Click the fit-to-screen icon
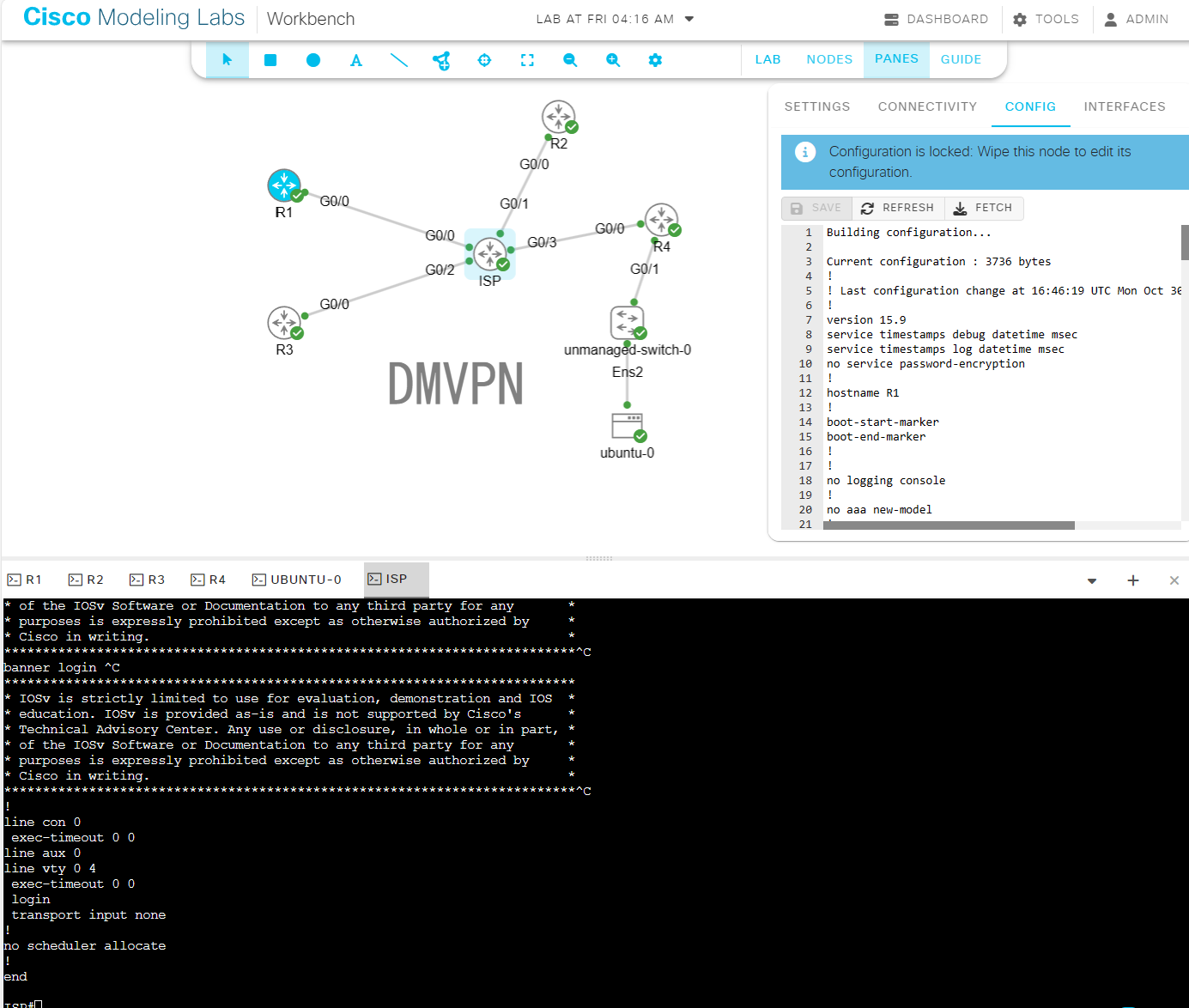Viewport: 1189px width, 1008px height. pyautogui.click(x=527, y=60)
